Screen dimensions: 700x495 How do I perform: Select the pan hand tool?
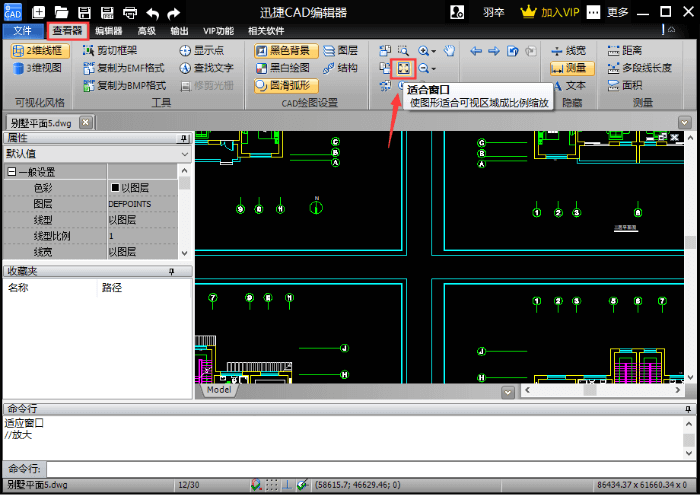coord(449,50)
